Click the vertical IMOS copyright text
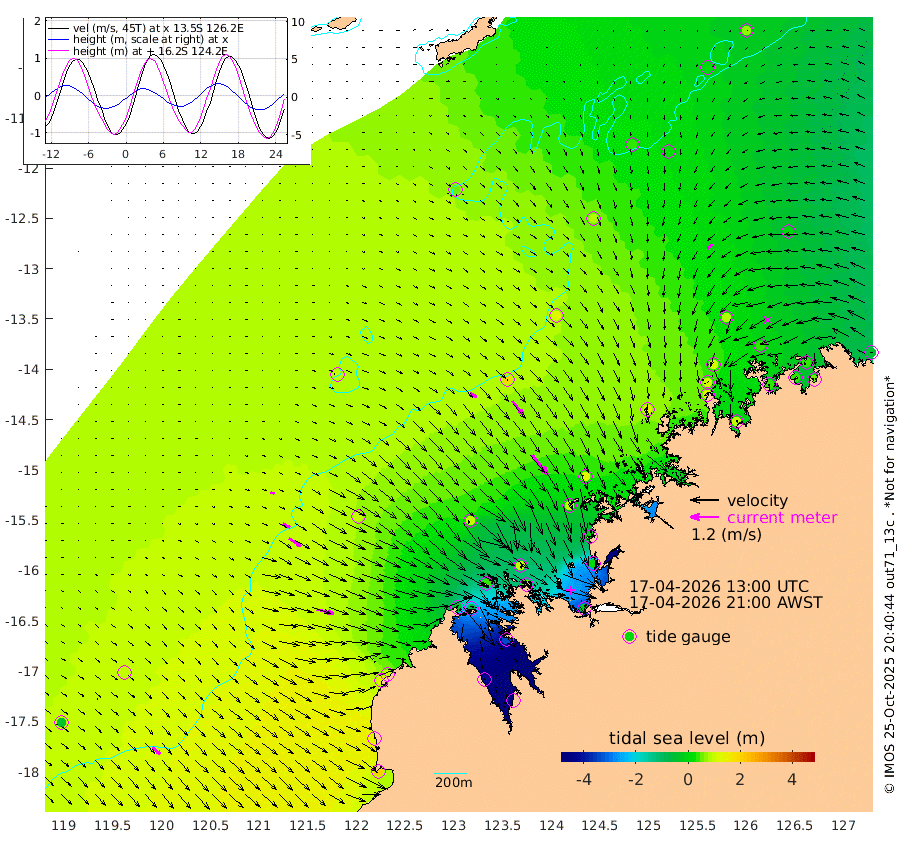 coord(889,584)
